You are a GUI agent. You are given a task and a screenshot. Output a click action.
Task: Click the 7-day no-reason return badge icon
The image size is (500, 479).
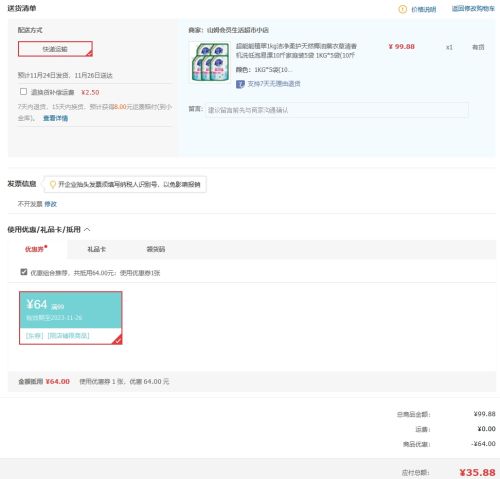pos(240,84)
